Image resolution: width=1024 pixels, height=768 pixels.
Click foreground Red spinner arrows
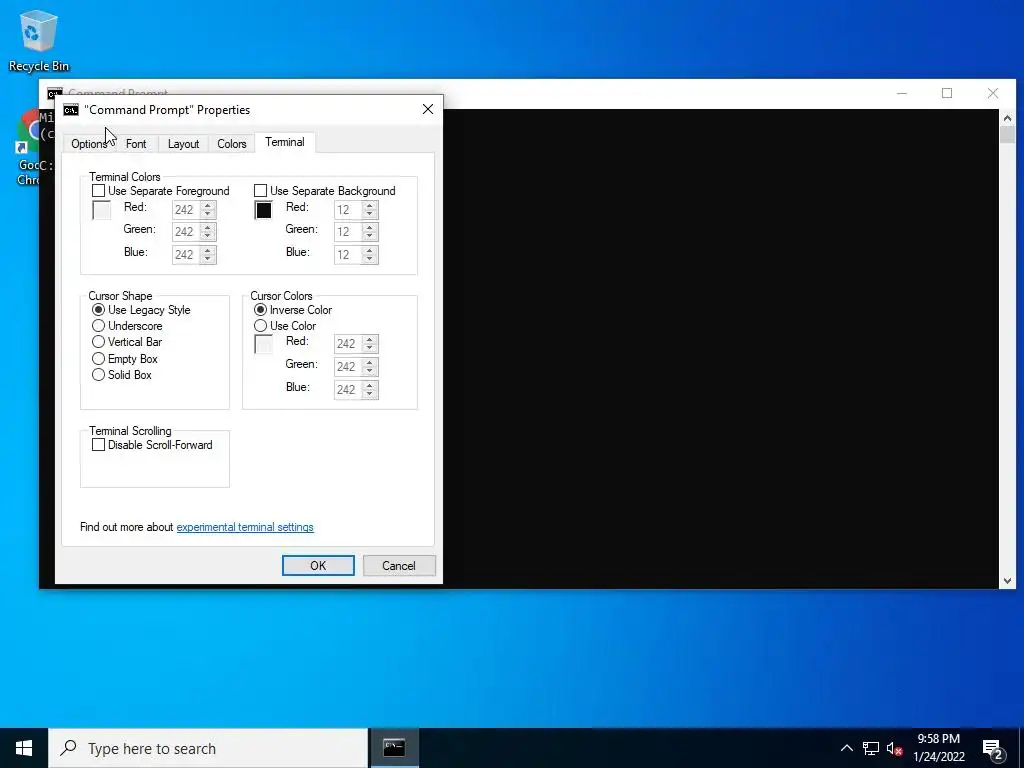[208, 210]
